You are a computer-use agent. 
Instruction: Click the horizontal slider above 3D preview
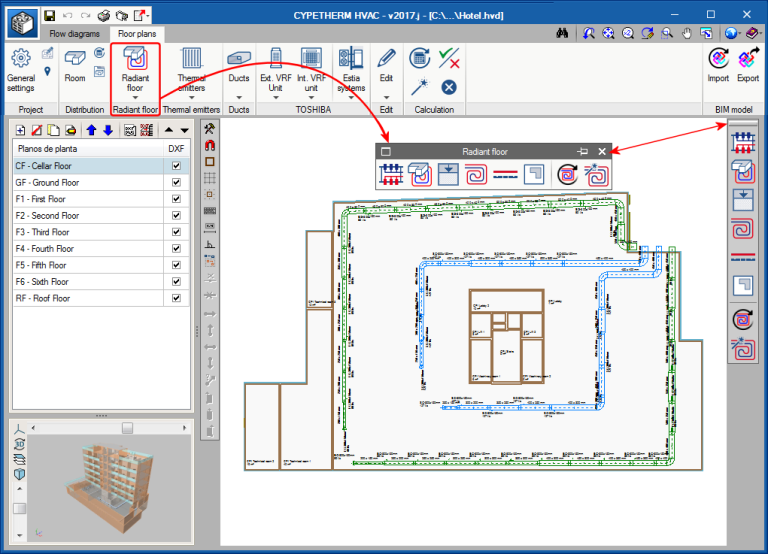point(126,427)
